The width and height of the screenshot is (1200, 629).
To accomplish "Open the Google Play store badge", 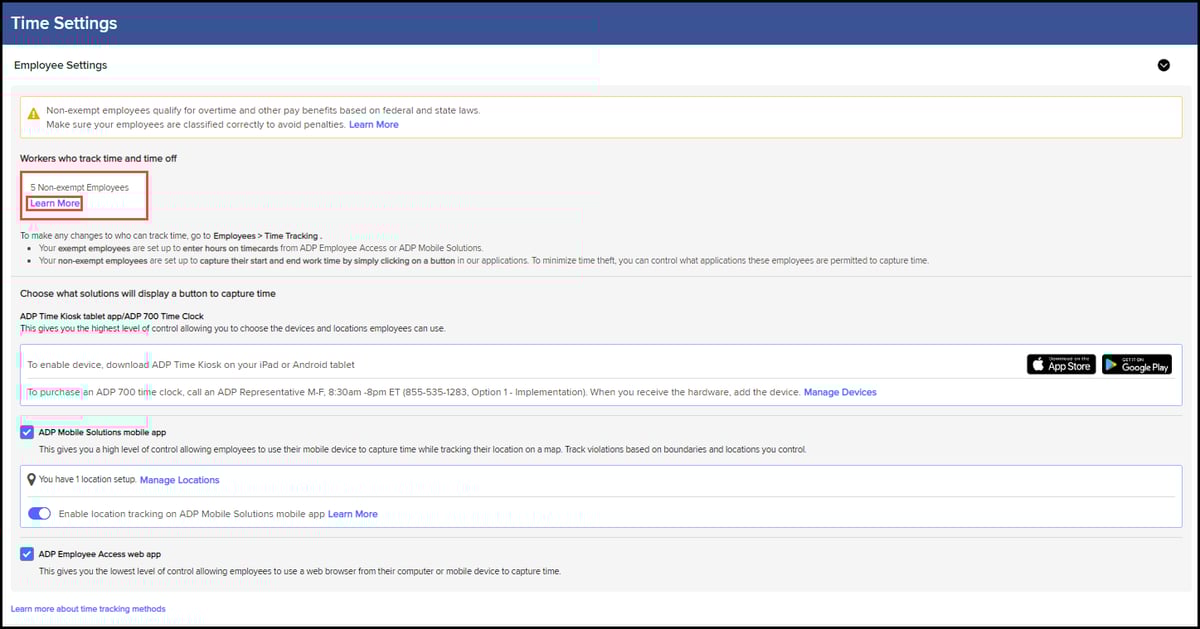I will tap(1136, 365).
